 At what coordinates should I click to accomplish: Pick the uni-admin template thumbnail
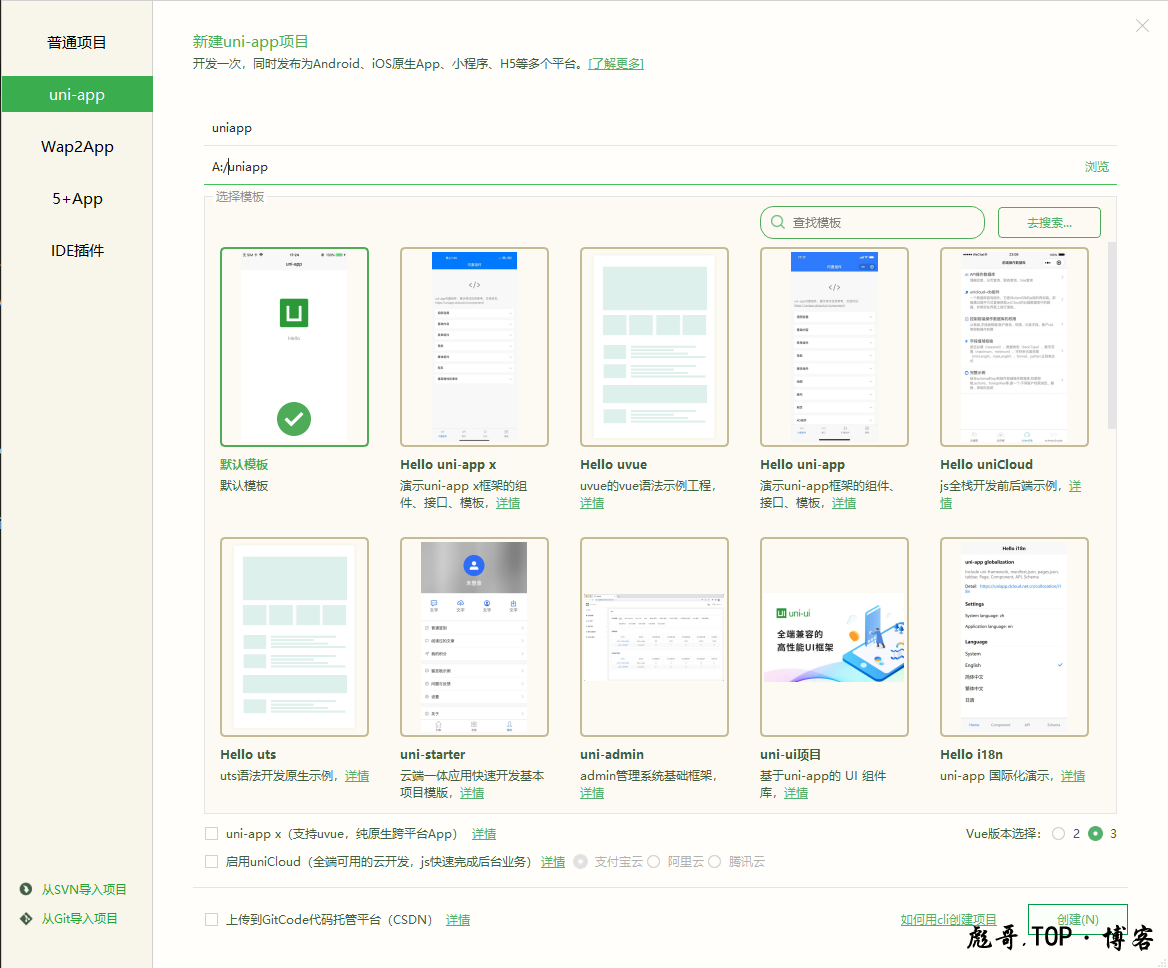654,637
